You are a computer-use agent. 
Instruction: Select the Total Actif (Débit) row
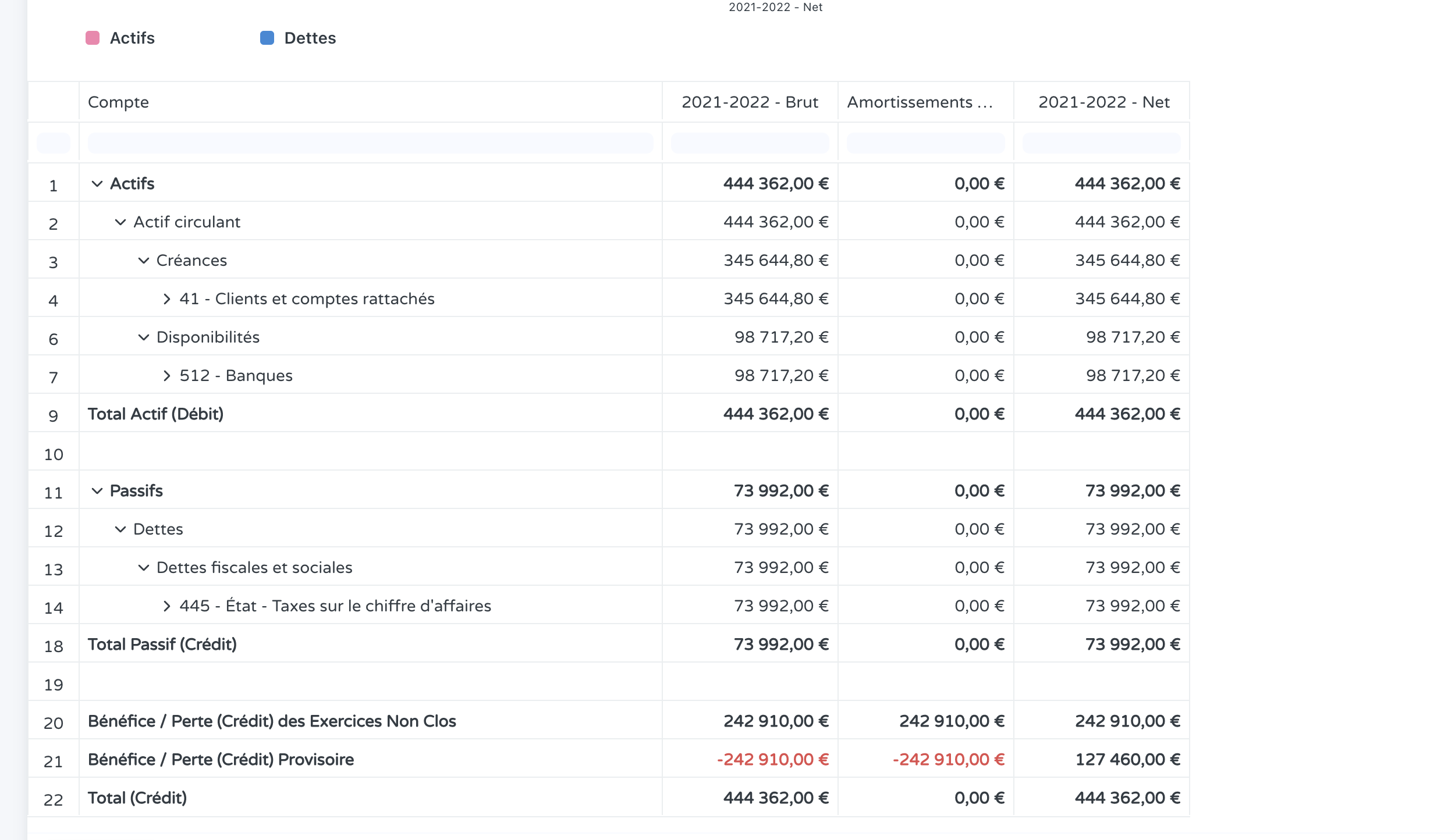click(156, 414)
